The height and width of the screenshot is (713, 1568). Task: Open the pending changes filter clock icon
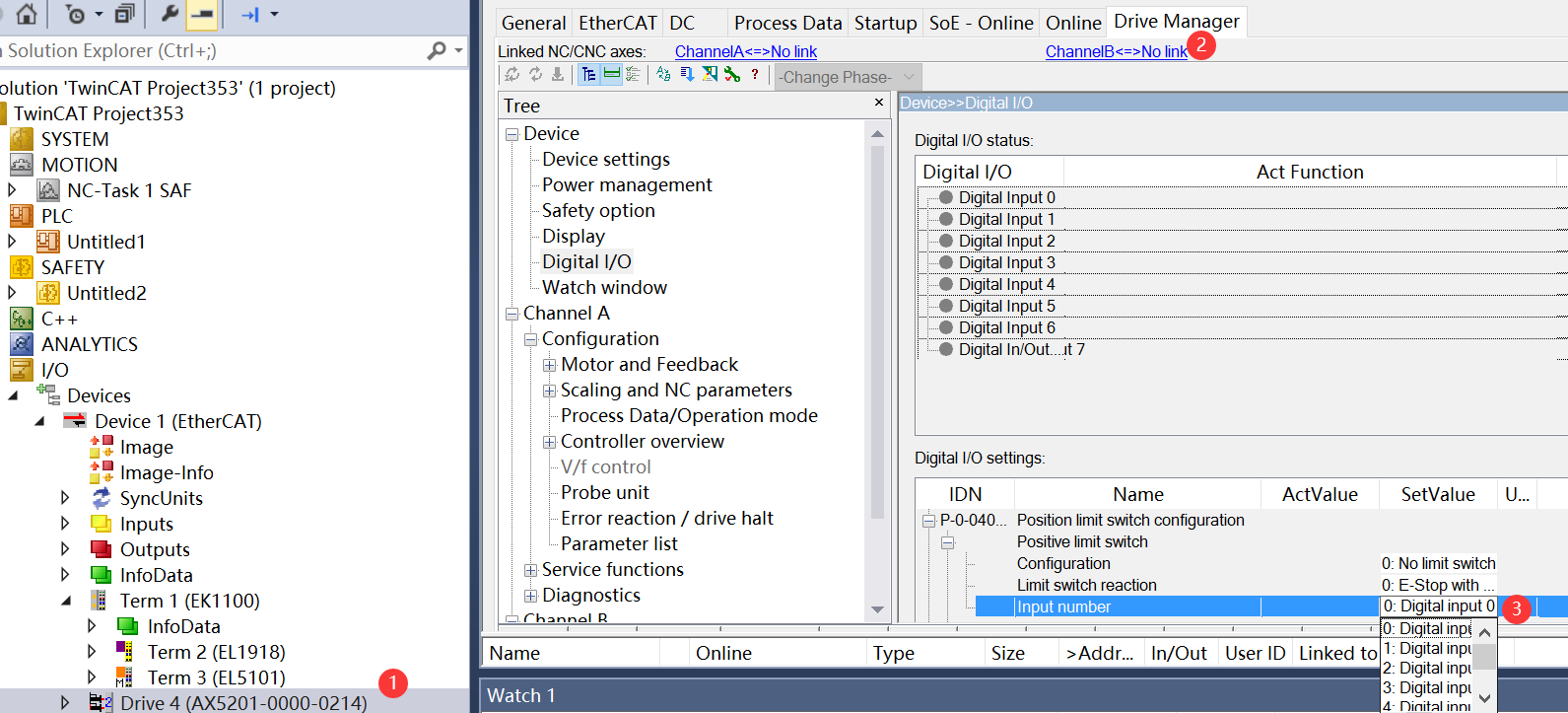pos(76,15)
